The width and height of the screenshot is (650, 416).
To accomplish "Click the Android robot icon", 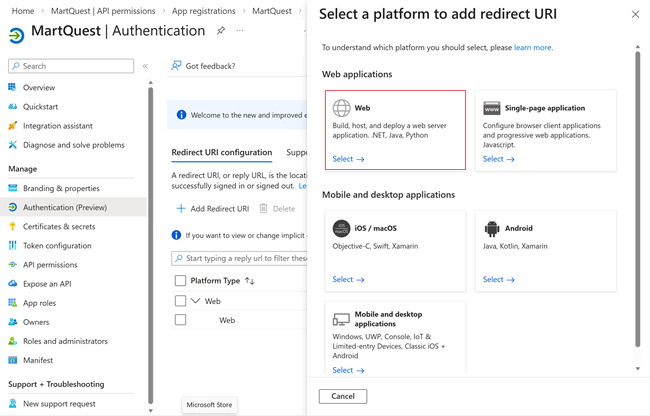I will pyautogui.click(x=492, y=228).
